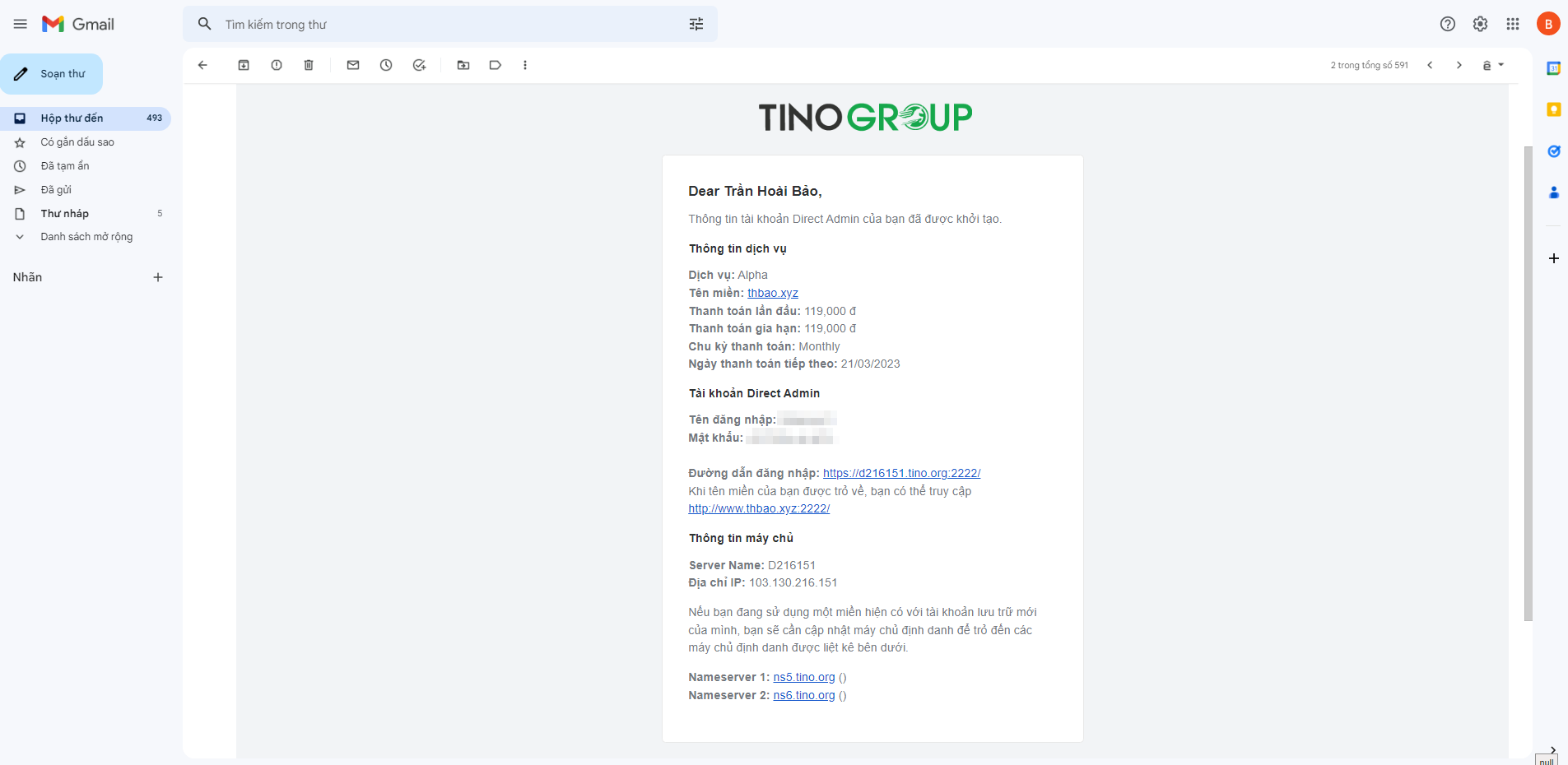Viewport: 1568px width, 765px height.
Task: Open Settings gear icon
Action: pyautogui.click(x=1480, y=24)
